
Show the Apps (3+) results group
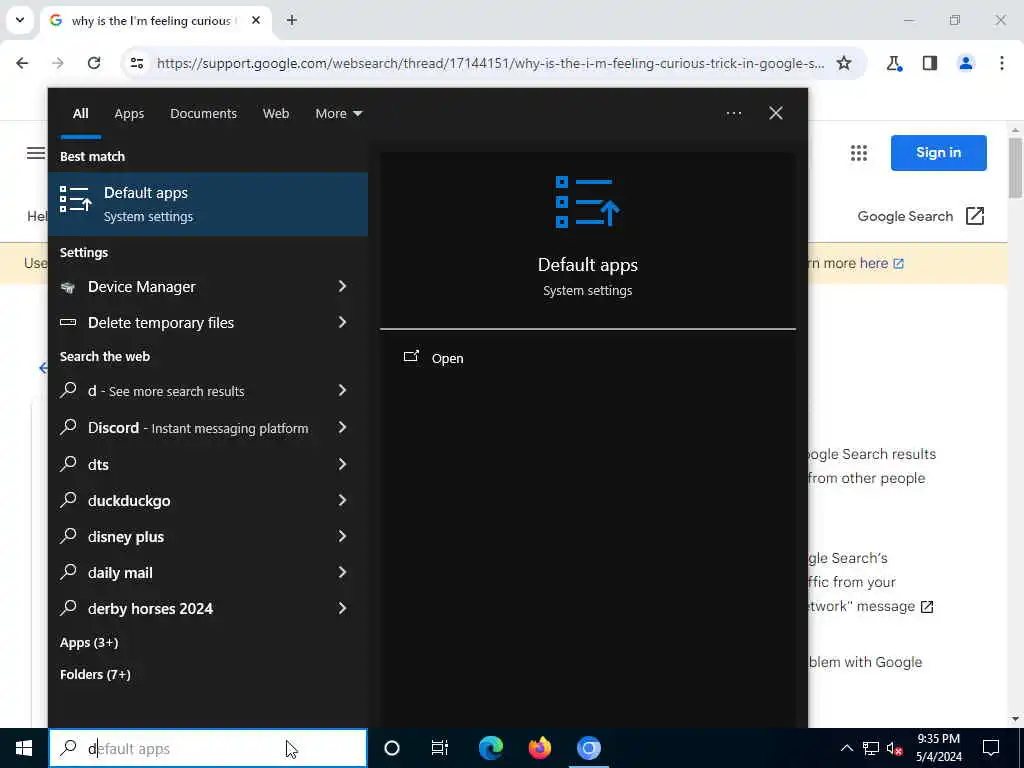(89, 642)
